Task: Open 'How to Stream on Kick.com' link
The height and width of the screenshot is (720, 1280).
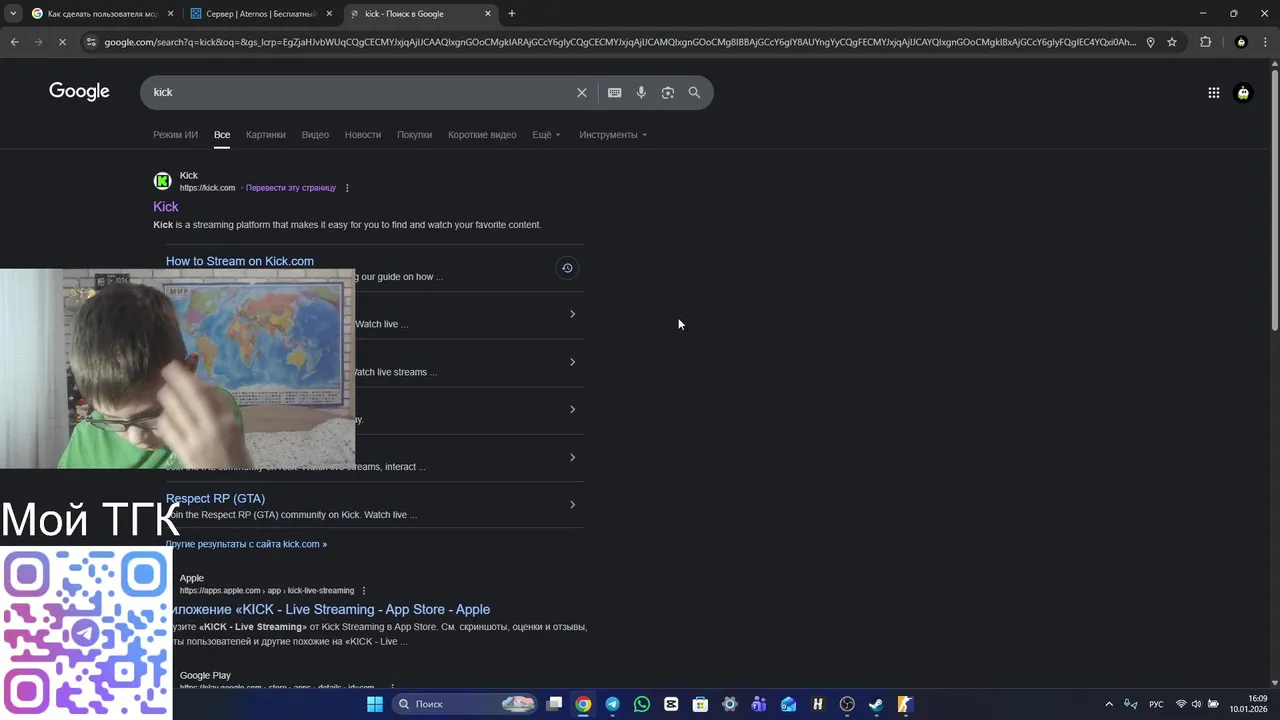Action: [x=240, y=261]
